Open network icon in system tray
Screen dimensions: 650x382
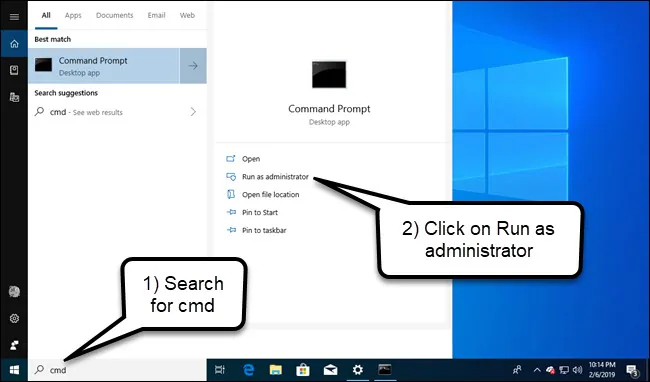[564, 370]
